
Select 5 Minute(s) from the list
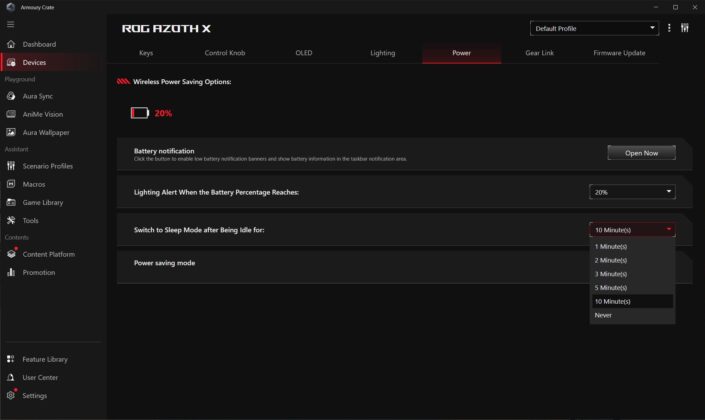[632, 288]
